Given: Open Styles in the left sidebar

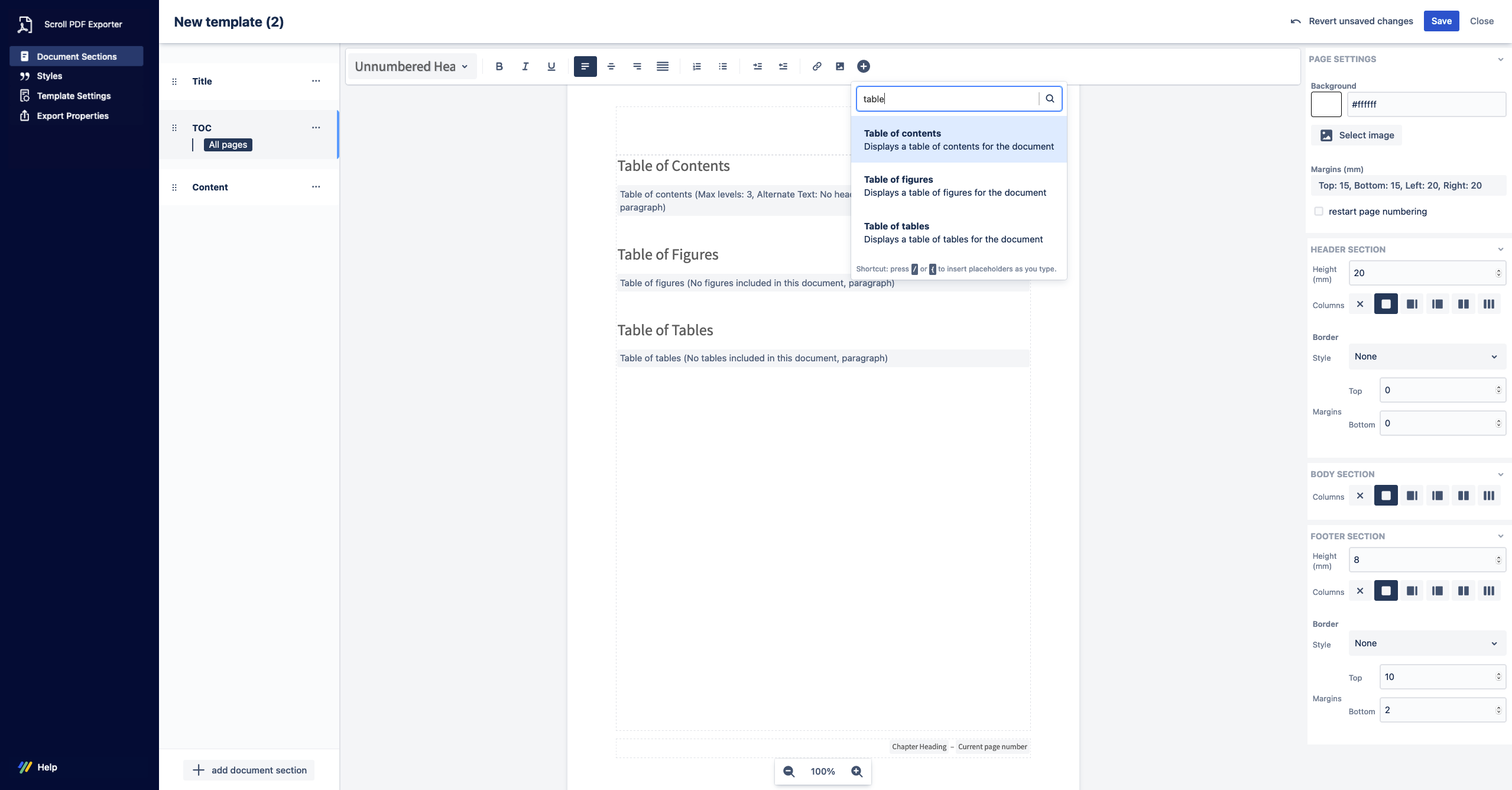Looking at the screenshot, I should tap(49, 76).
